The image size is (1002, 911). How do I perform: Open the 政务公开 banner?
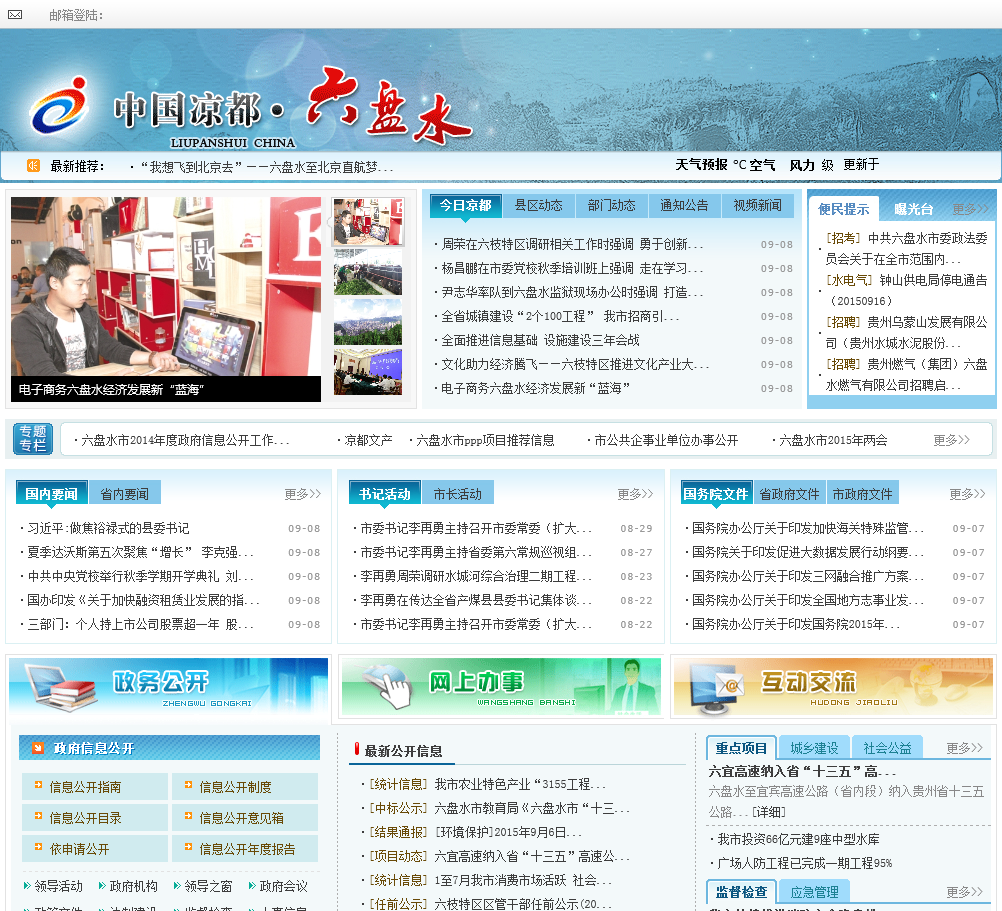(x=168, y=687)
